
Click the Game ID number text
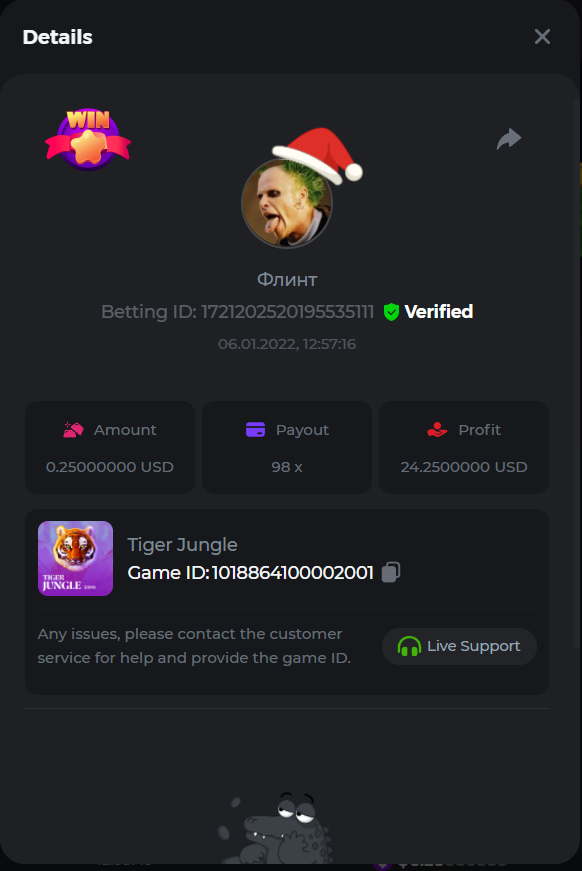293,573
